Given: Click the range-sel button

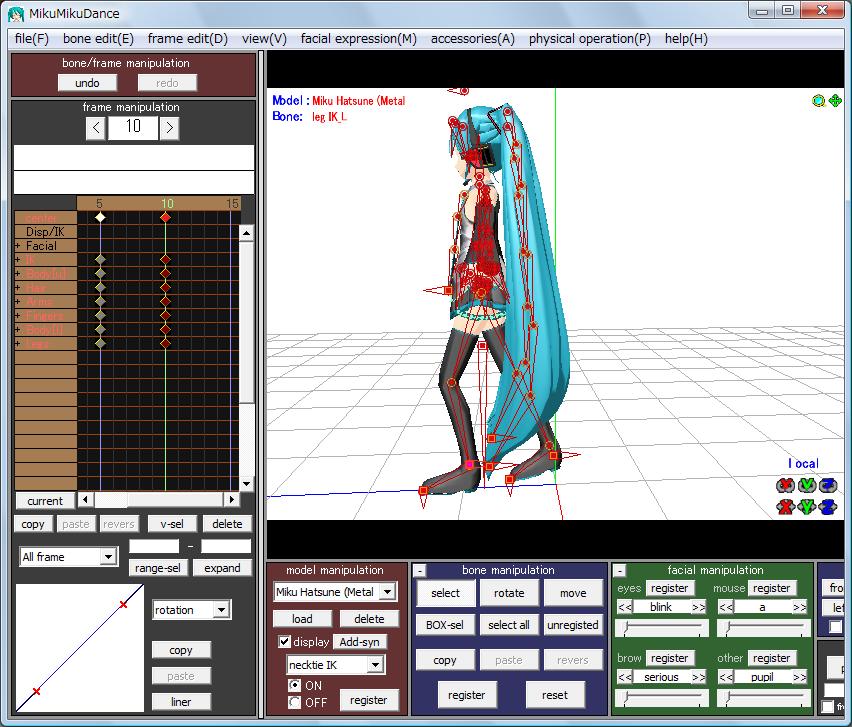Looking at the screenshot, I should point(158,568).
